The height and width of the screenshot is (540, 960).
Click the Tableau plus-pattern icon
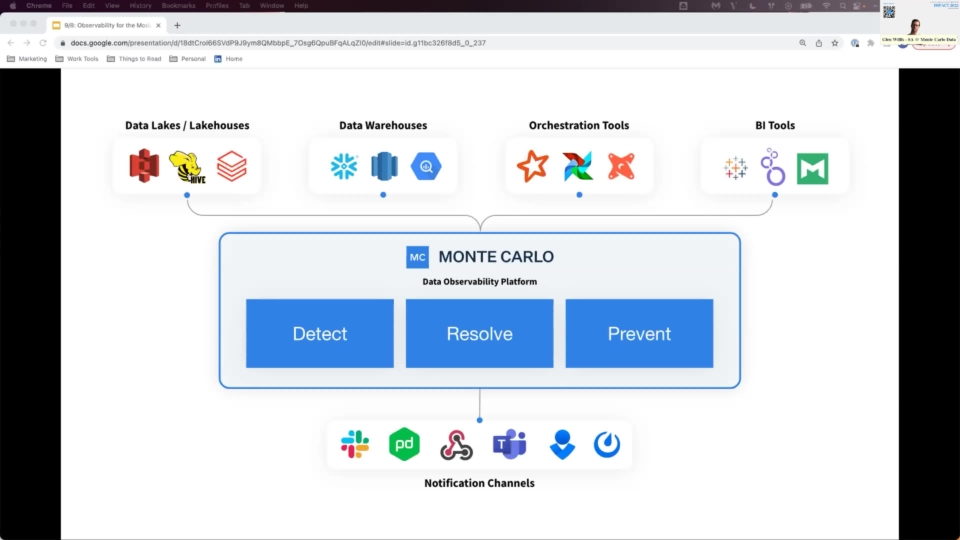735,168
